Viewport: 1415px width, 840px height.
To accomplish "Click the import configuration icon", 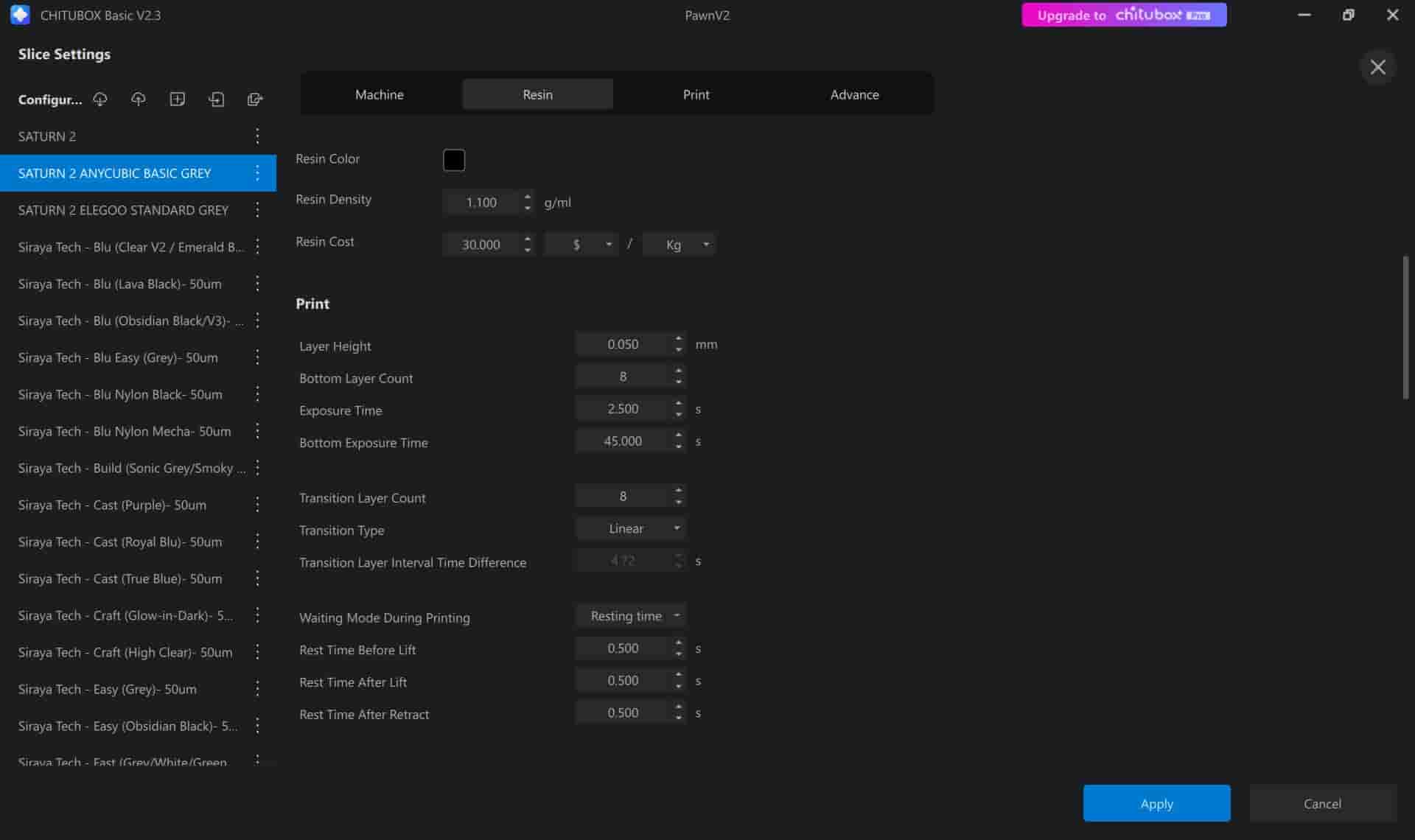I will 216,99.
